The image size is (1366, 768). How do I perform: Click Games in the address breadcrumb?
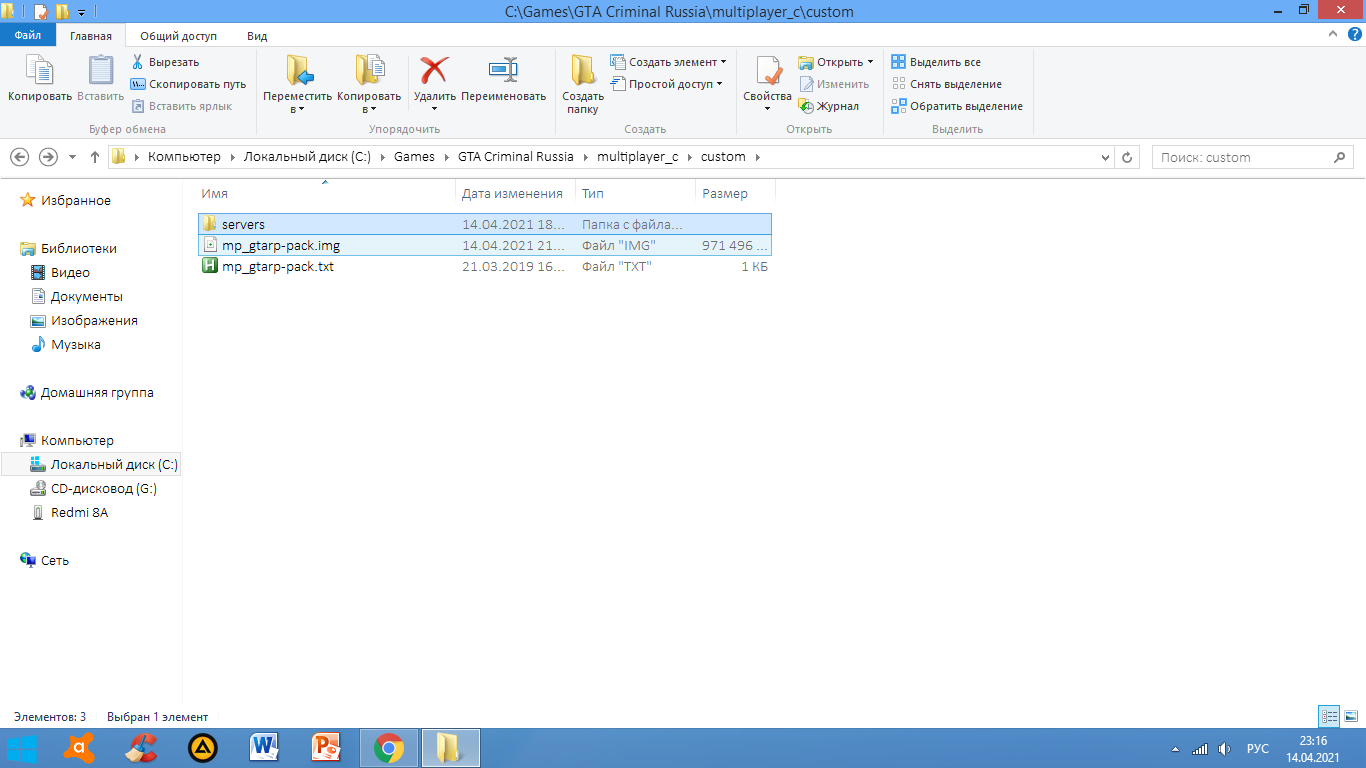tap(414, 157)
